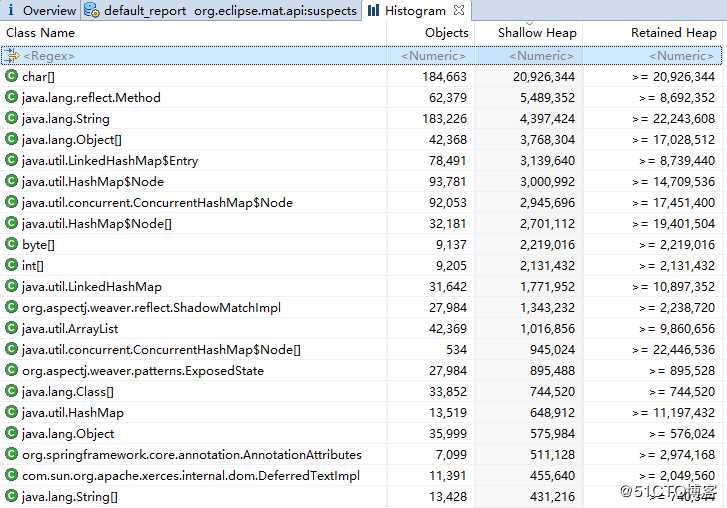This screenshot has width=727, height=508.
Task: Select the java.lang.Object[] class name
Action: click(x=72, y=140)
